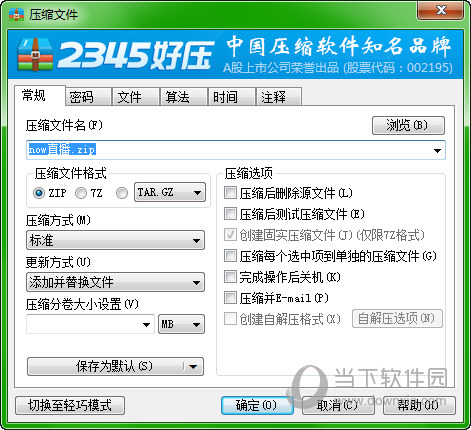The height and width of the screenshot is (430, 471).
Task: Click the 2345好压 archive logo icon
Action: (35, 54)
